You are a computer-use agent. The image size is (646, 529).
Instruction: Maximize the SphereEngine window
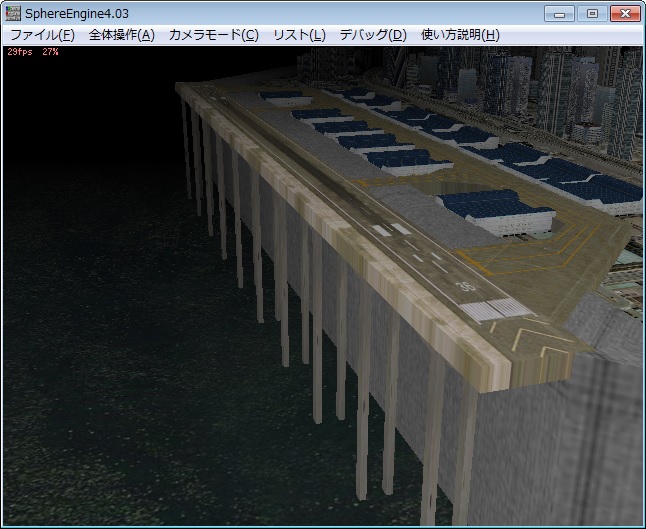(592, 14)
